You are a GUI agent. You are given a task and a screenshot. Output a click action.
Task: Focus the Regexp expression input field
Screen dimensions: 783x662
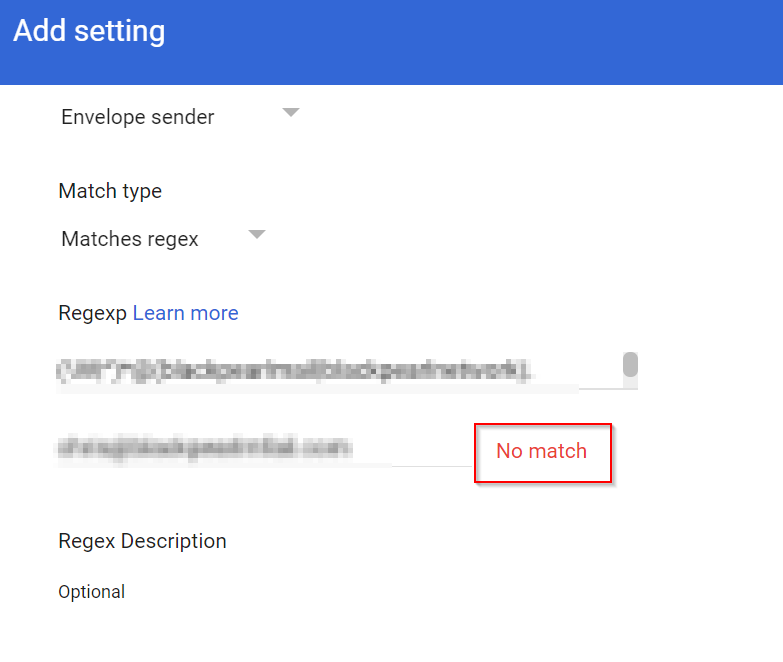coord(300,371)
